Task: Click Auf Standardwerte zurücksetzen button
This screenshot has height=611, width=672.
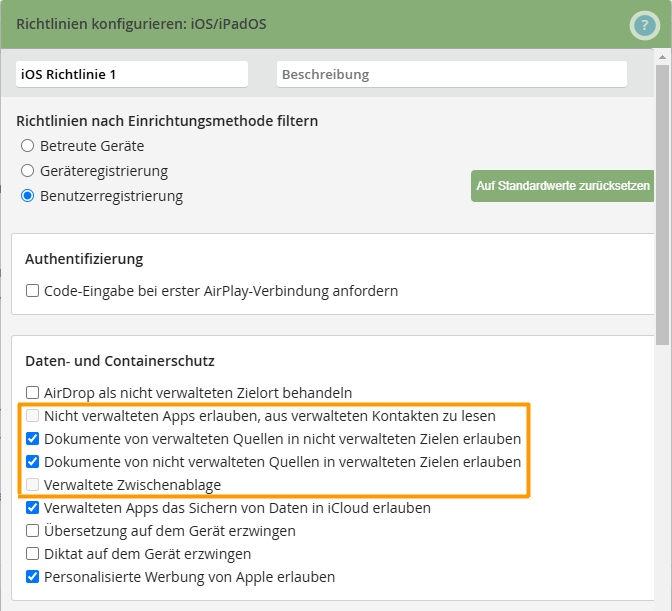Action: pos(562,186)
